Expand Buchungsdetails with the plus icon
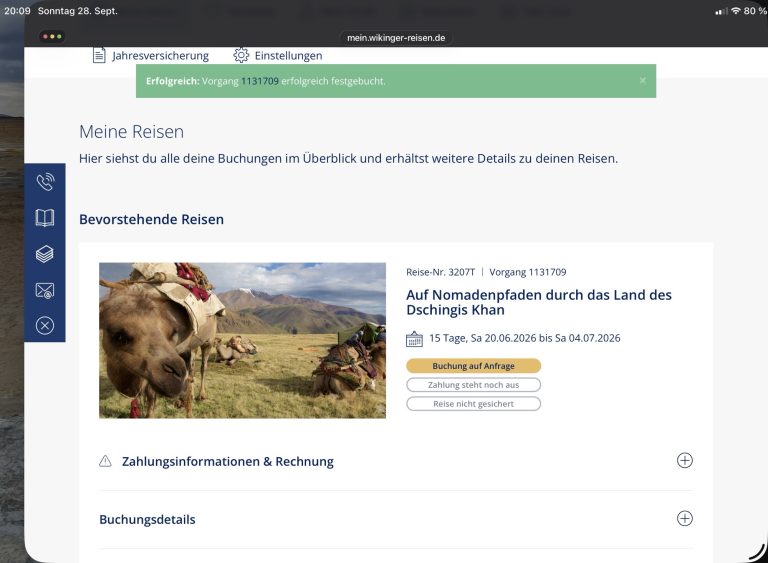Viewport: 768px width, 563px height. 684,519
